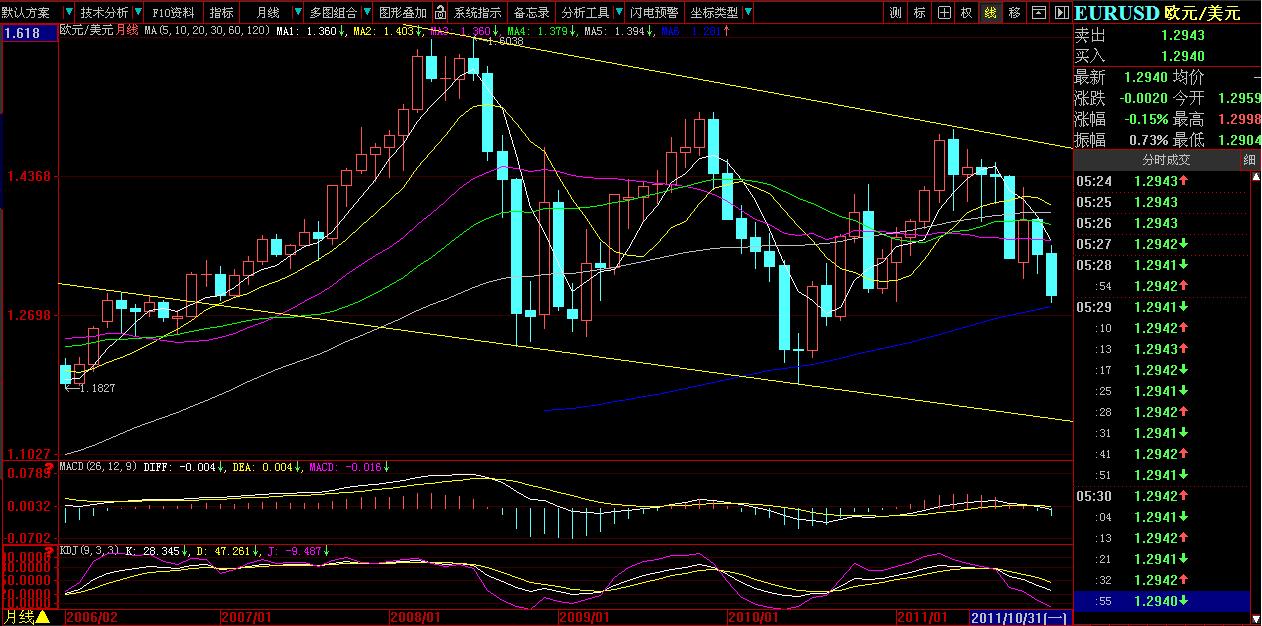
Task: Click the EURUSD 欧元/美元 title
Action: (x=1158, y=13)
